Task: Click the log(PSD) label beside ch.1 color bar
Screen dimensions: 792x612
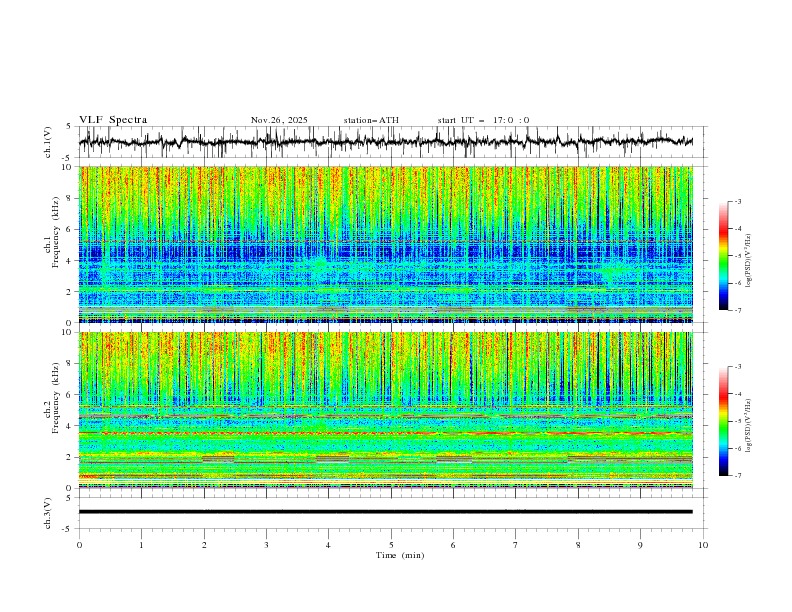Action: click(x=749, y=261)
